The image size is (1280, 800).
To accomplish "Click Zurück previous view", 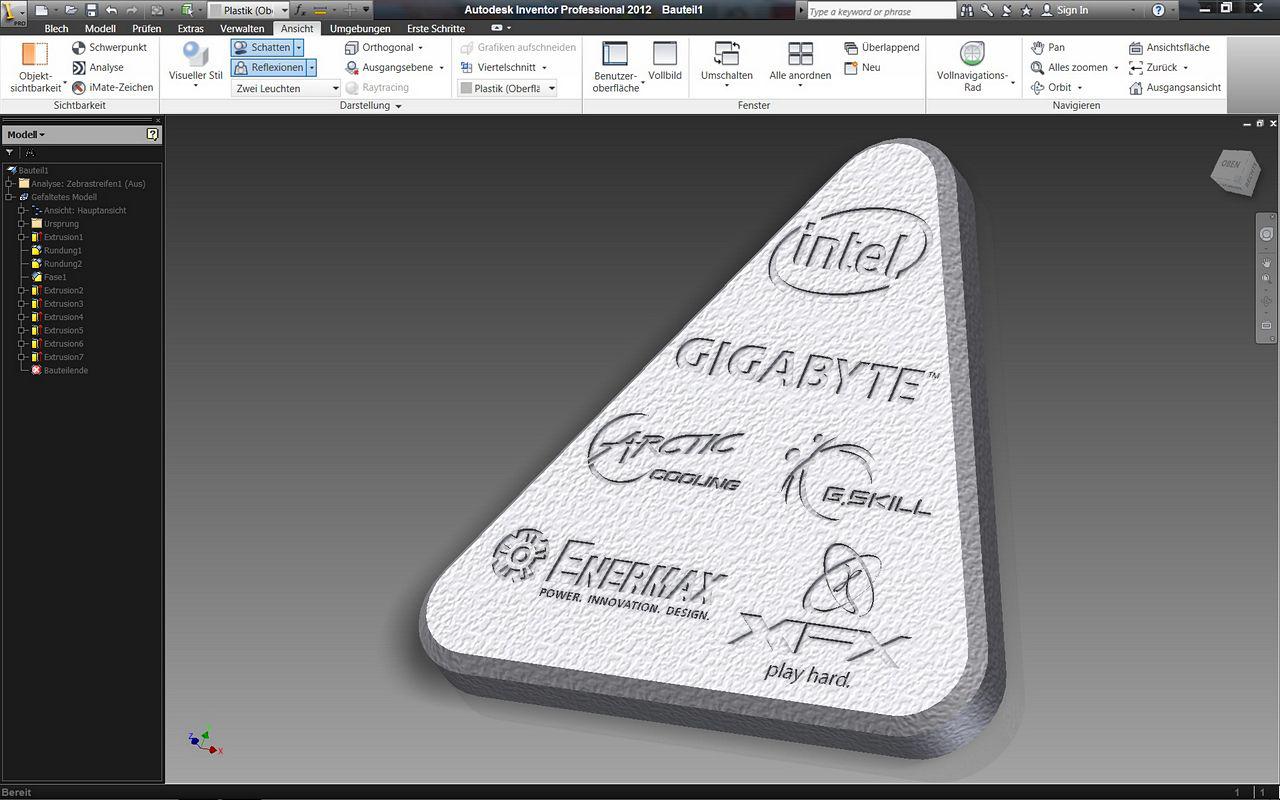I will [x=1153, y=67].
